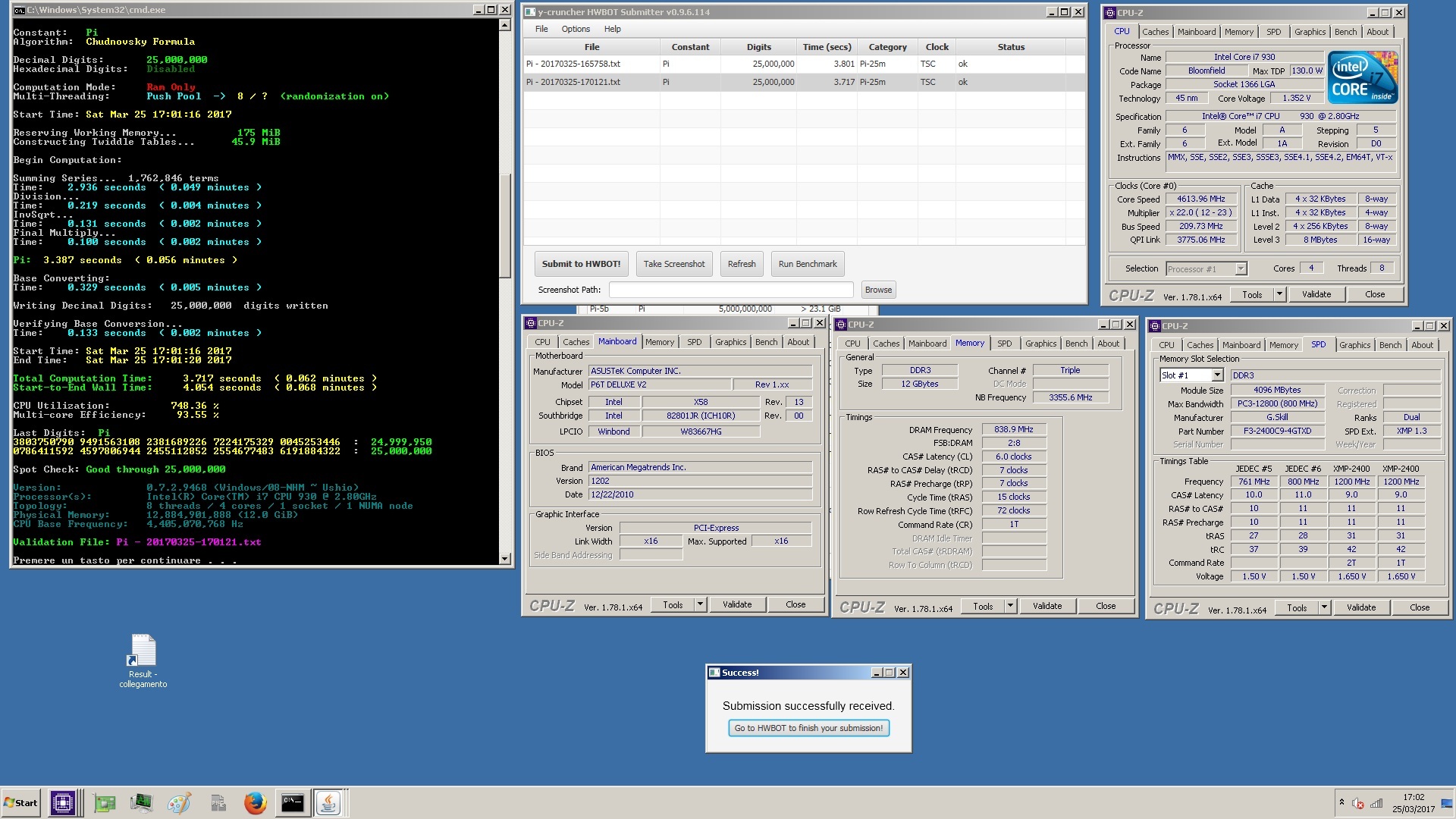Click the CPU-Z SPD window title icon

pos(1155,326)
